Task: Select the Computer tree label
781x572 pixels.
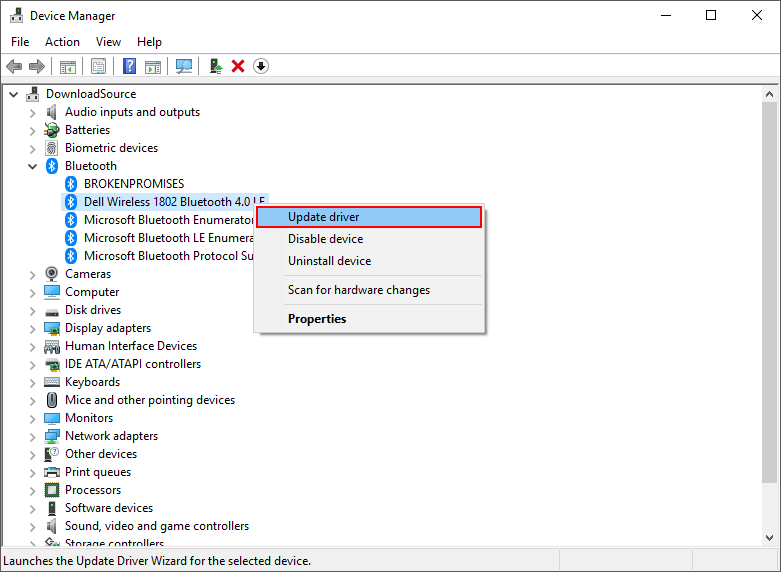Action: coord(92,292)
